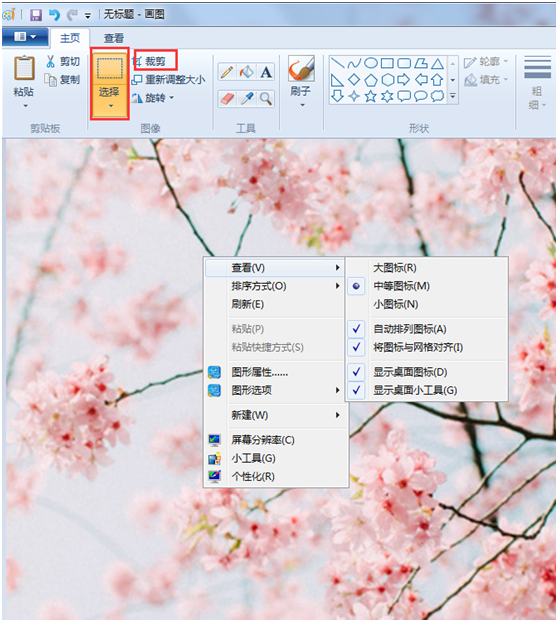Select the right triangle shape
The image size is (558, 622).
click(337, 80)
